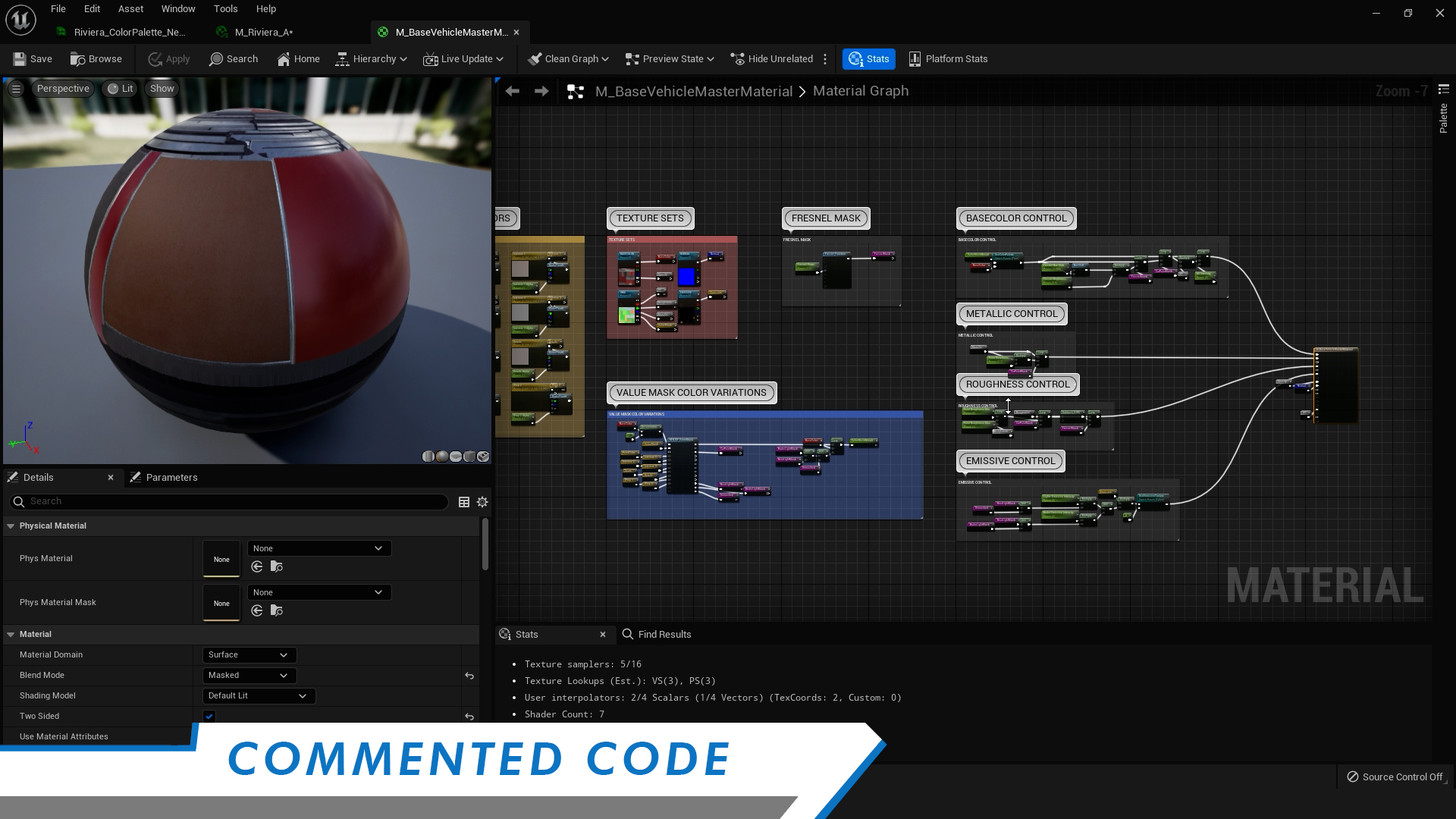Uncheck the Two Sided checkbox
Screen dimensions: 1456x819
click(209, 716)
